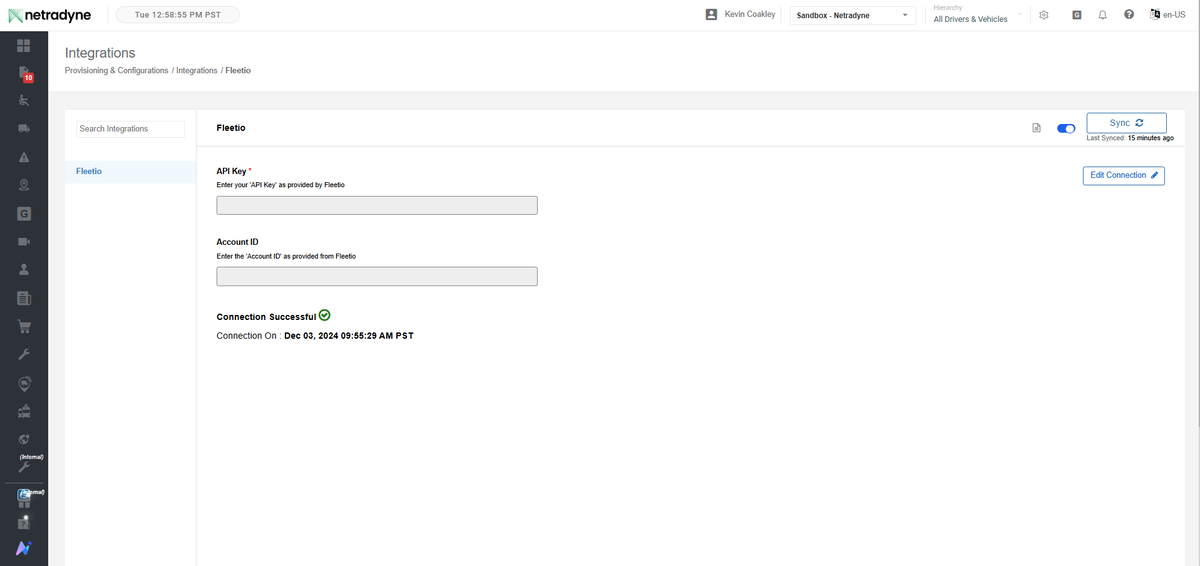Image resolution: width=1200 pixels, height=566 pixels.
Task: Open the seated driver icon in sidebar
Action: tap(24, 101)
